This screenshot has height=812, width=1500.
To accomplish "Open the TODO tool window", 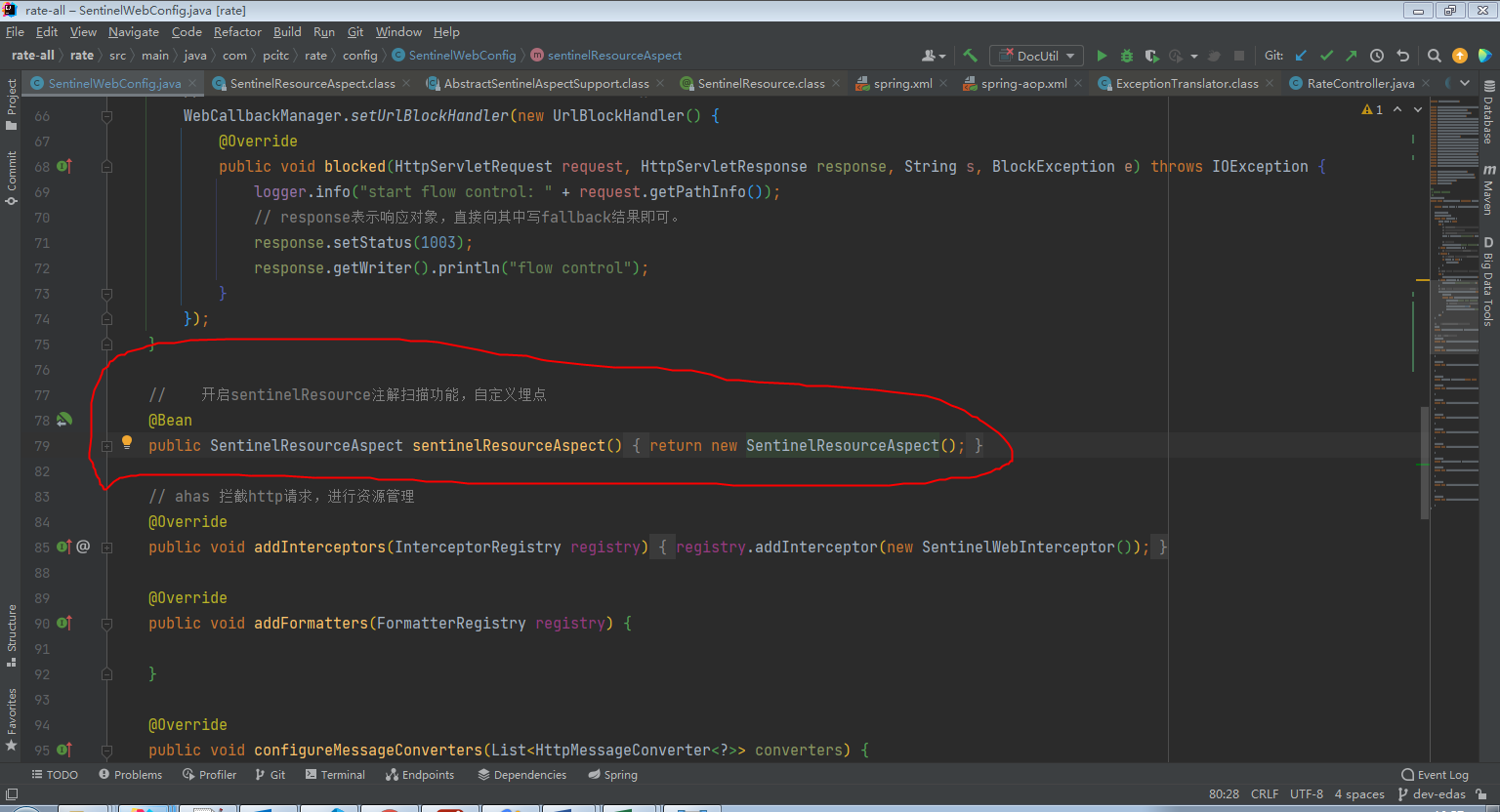I will pyautogui.click(x=55, y=775).
